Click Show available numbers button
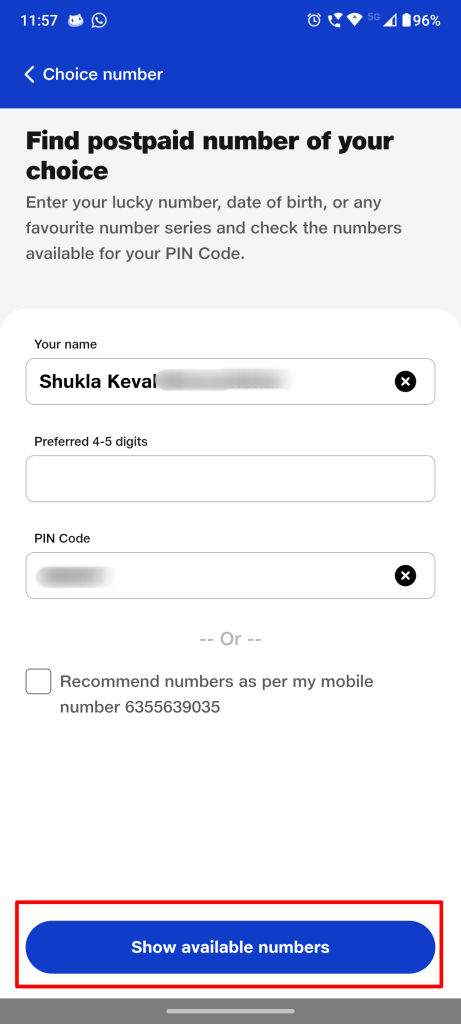The height and width of the screenshot is (1024, 461). pos(230,947)
